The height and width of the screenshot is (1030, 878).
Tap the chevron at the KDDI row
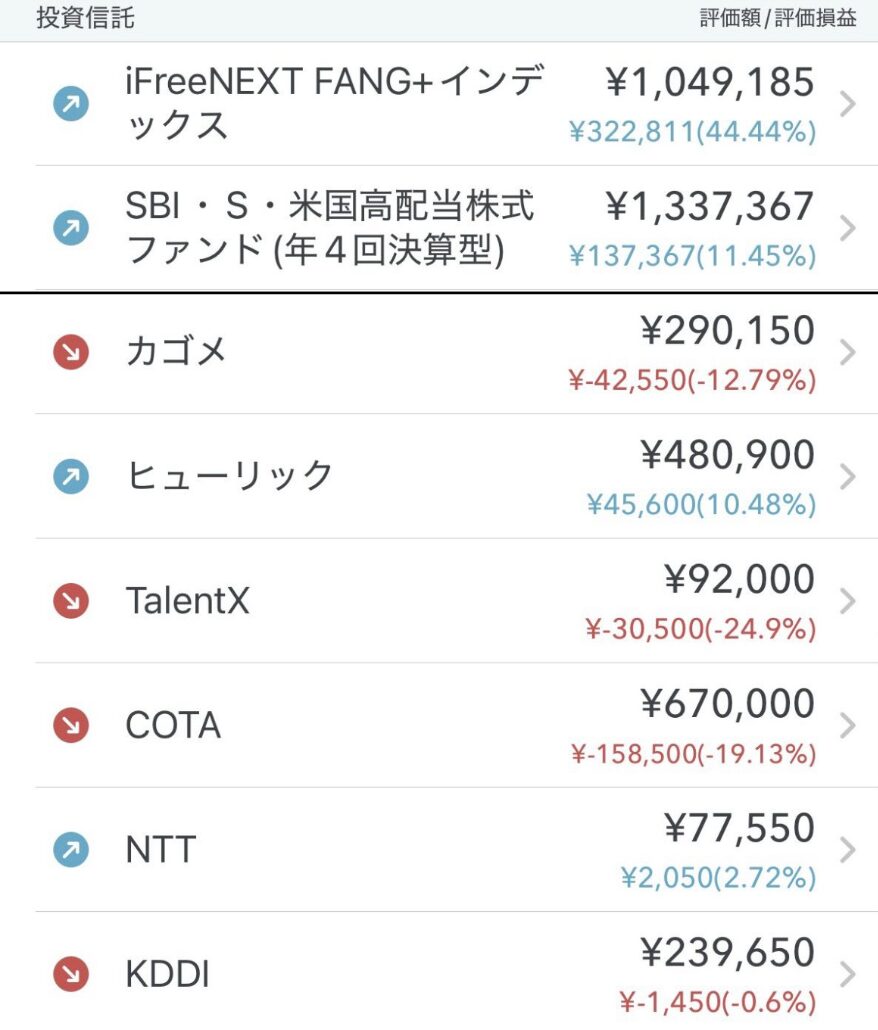point(848,975)
